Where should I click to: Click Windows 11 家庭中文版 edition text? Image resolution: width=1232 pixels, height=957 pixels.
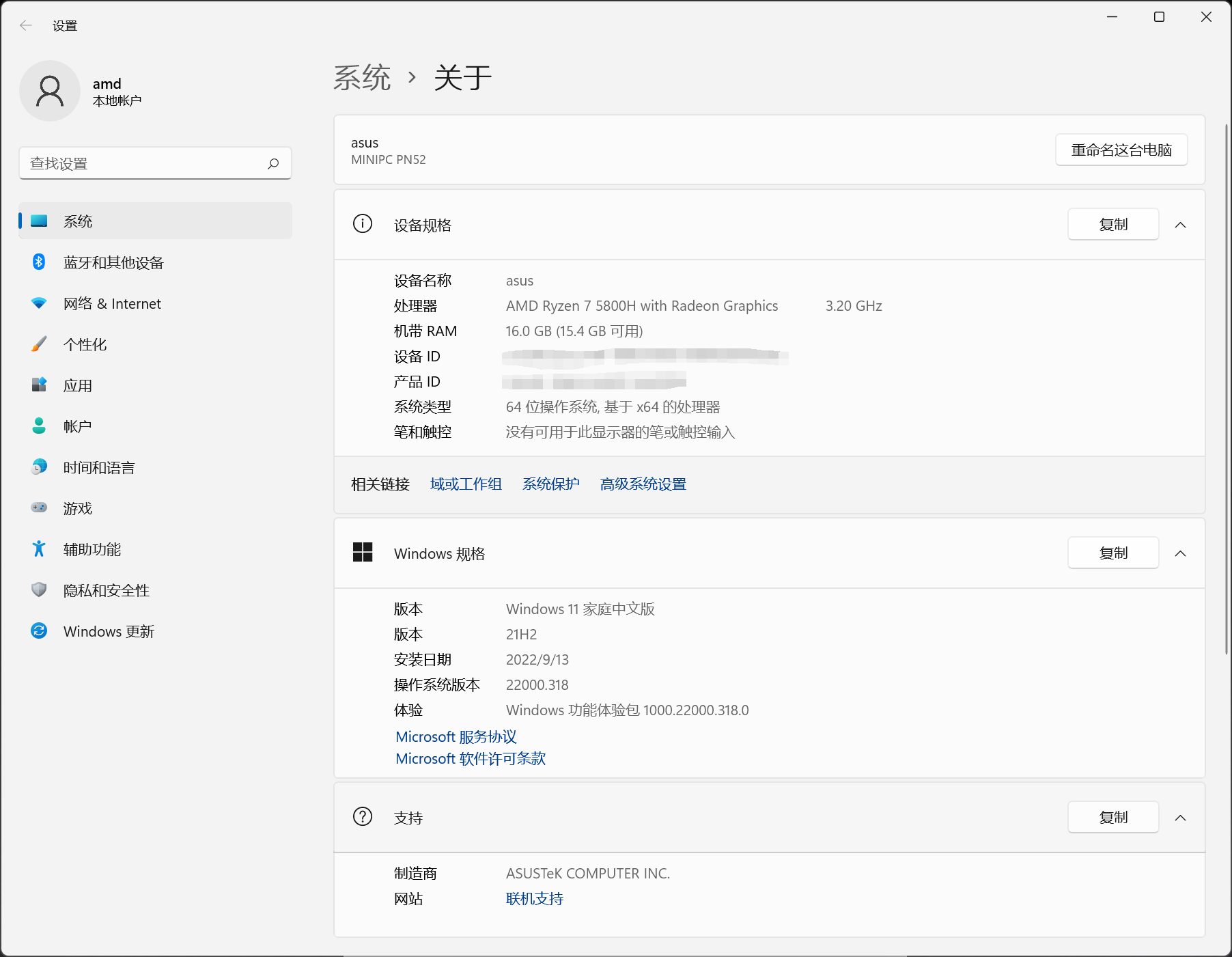580,609
